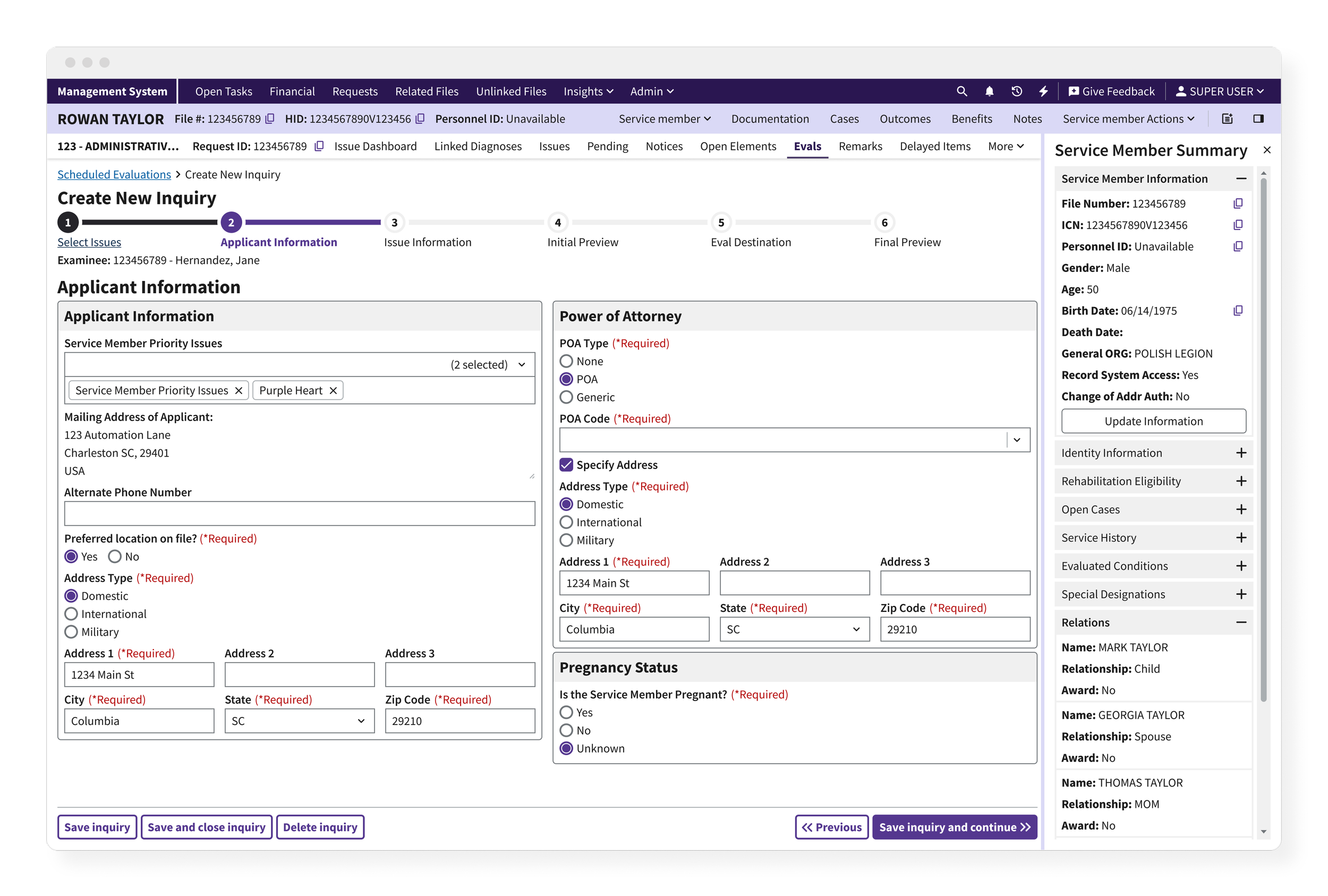1328x896 pixels.
Task: Click step 1 circle in progress tracker
Action: pos(68,223)
